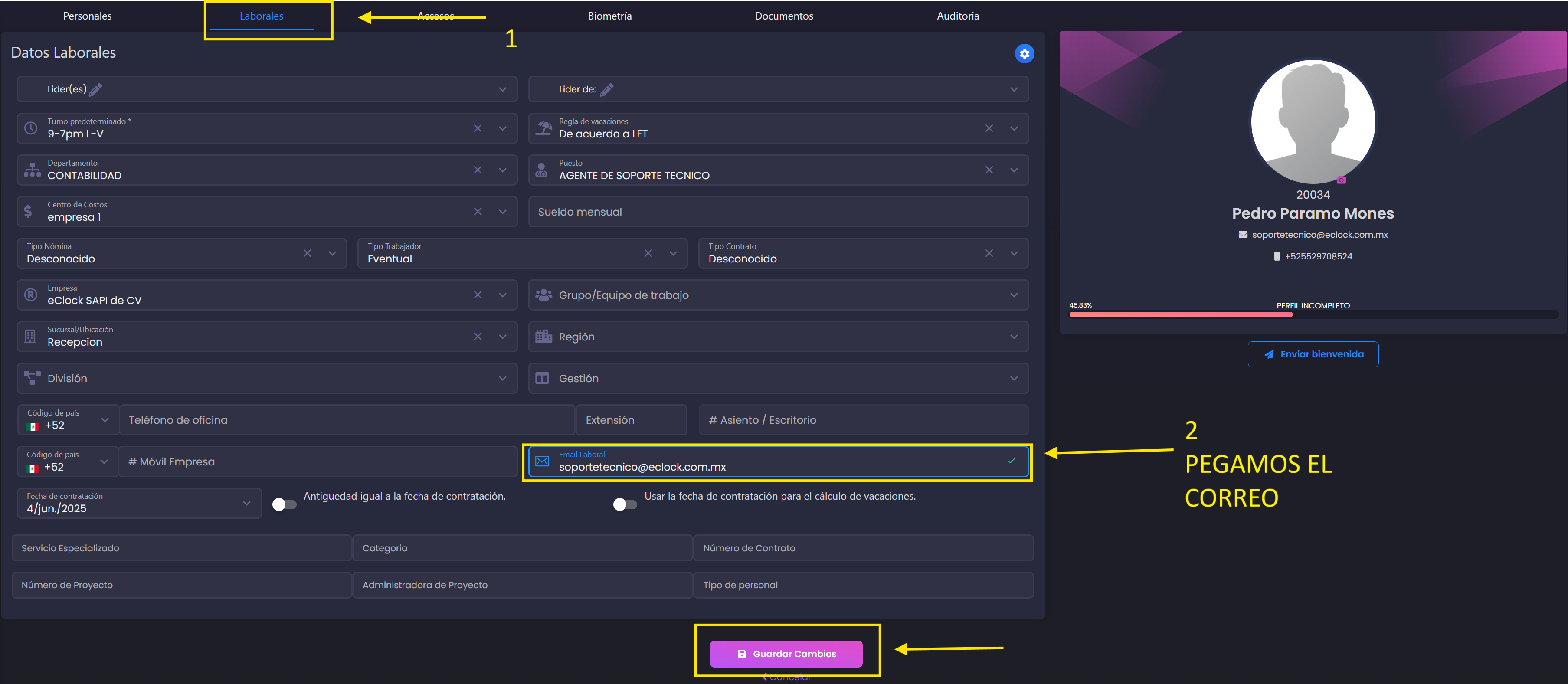This screenshot has width=1568, height=684.
Task: Expand the Departamento dropdown
Action: click(x=502, y=170)
